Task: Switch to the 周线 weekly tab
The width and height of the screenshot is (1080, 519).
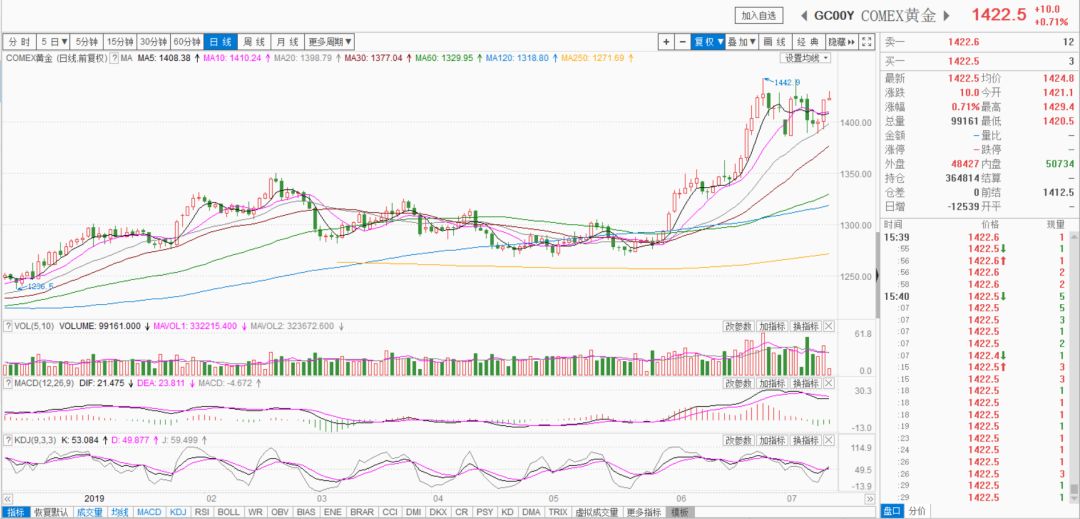Action: [x=254, y=42]
